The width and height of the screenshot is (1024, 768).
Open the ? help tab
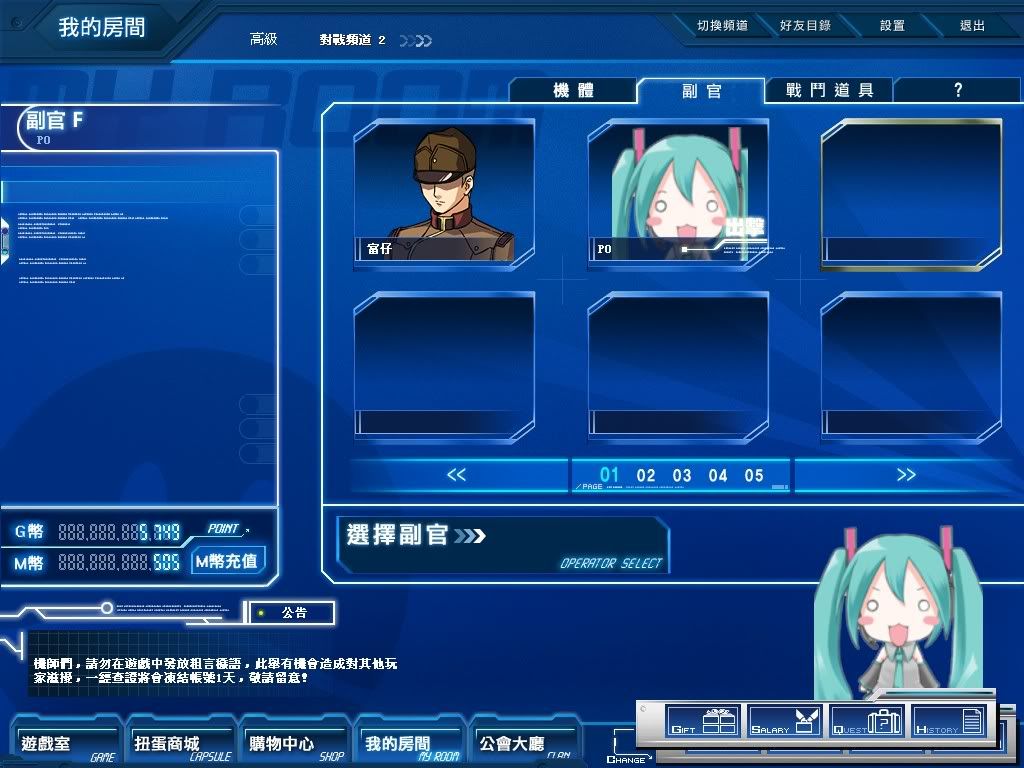coord(957,91)
